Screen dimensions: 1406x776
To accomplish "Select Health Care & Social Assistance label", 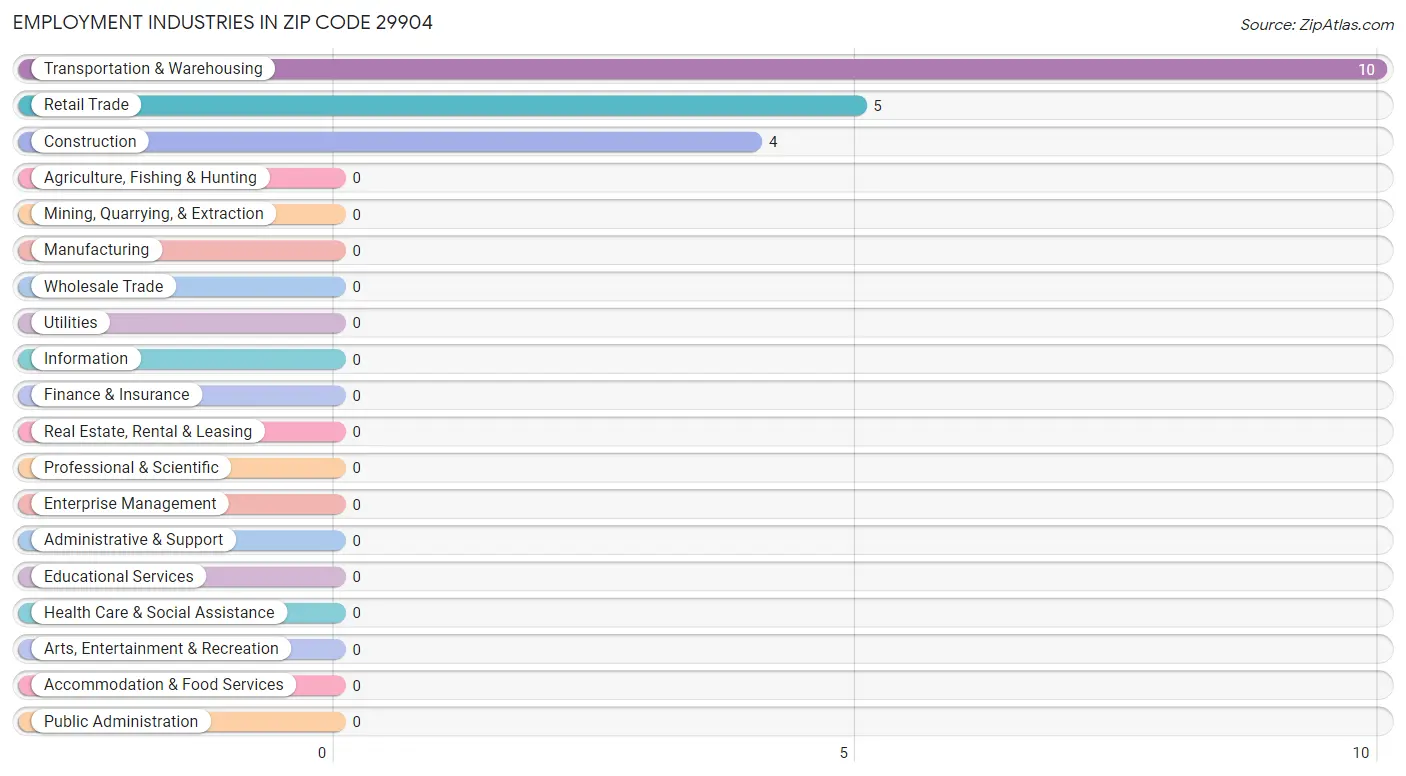I will point(159,612).
